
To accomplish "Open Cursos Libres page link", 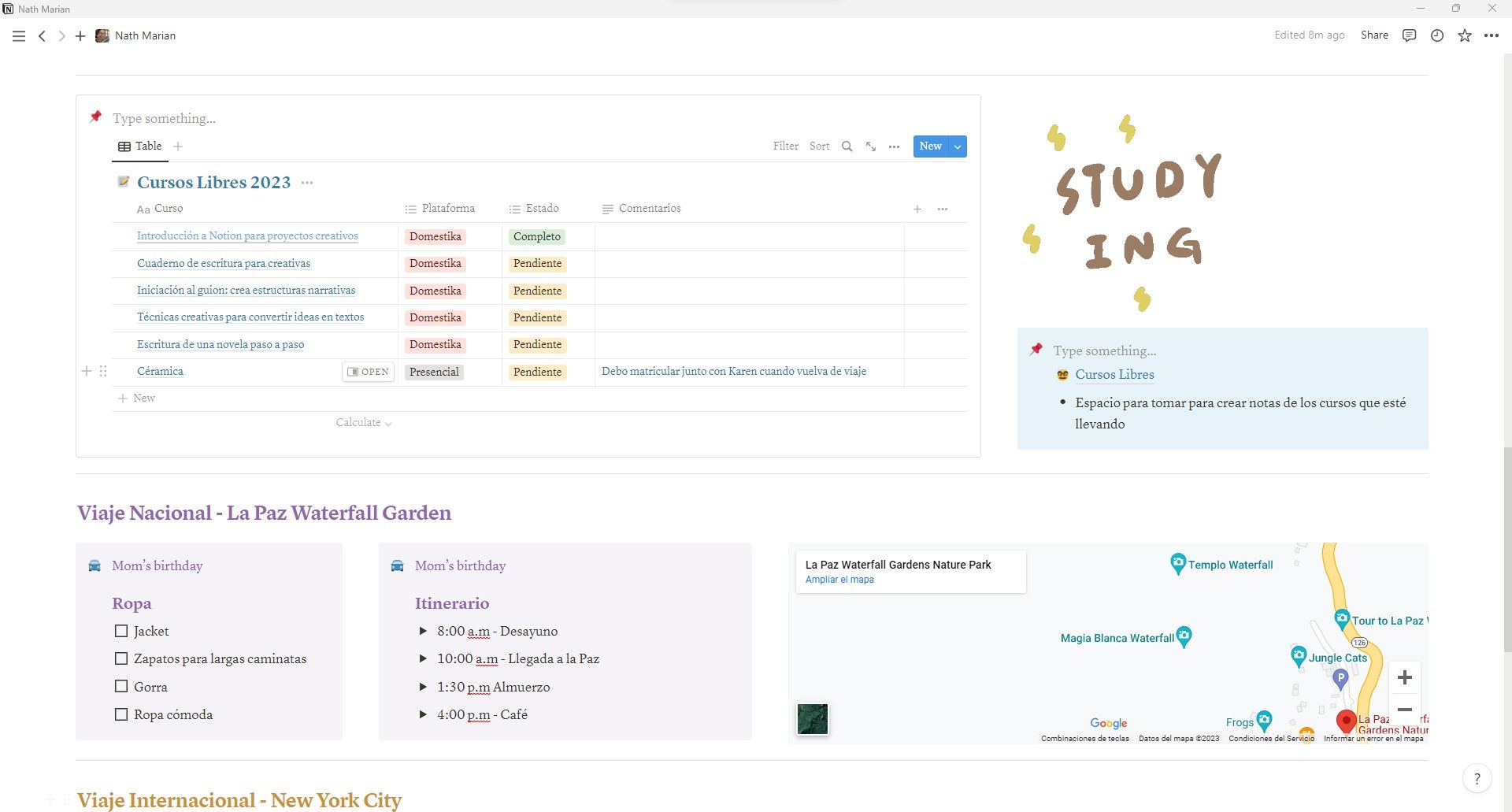I will pos(1114,375).
